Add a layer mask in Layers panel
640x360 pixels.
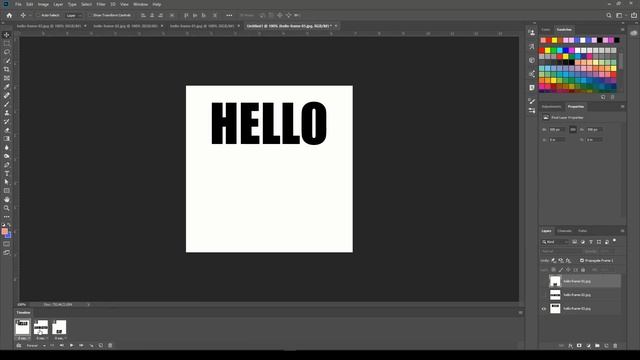(579, 346)
